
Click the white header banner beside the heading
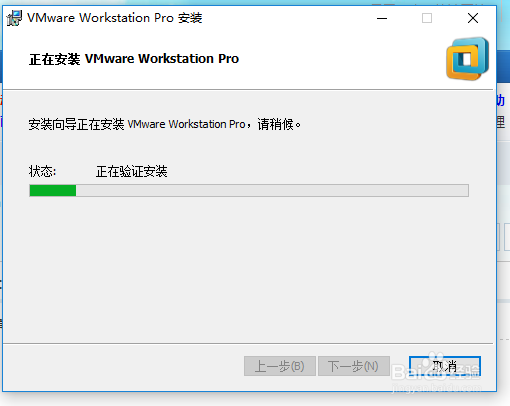click(340, 59)
